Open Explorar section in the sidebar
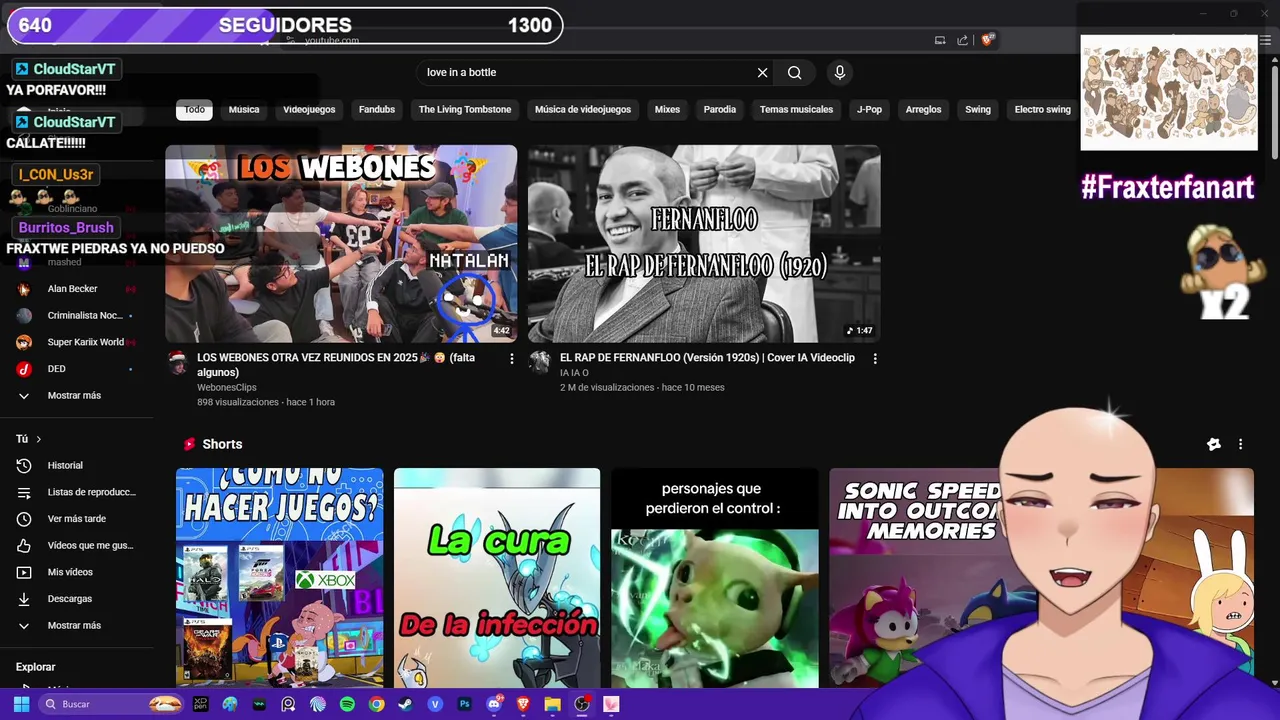 tap(36, 667)
